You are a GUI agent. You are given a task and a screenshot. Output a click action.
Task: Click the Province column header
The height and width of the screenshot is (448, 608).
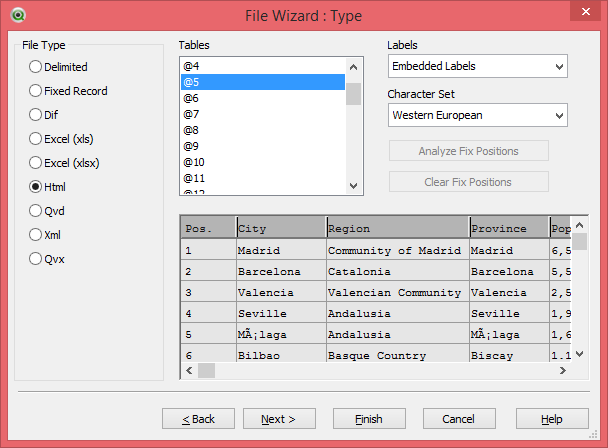coord(510,228)
